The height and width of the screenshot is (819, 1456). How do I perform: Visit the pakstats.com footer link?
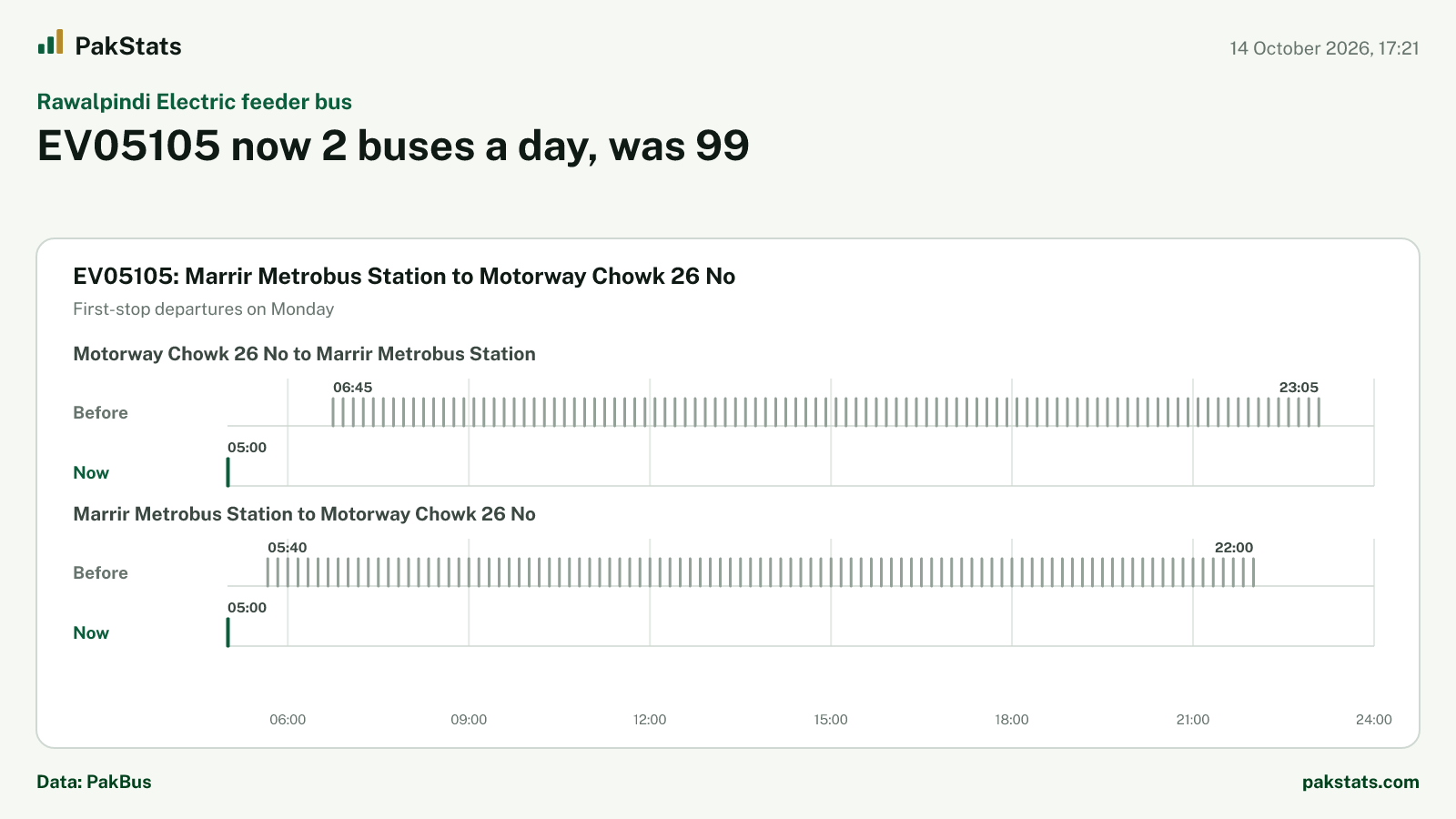(1360, 782)
